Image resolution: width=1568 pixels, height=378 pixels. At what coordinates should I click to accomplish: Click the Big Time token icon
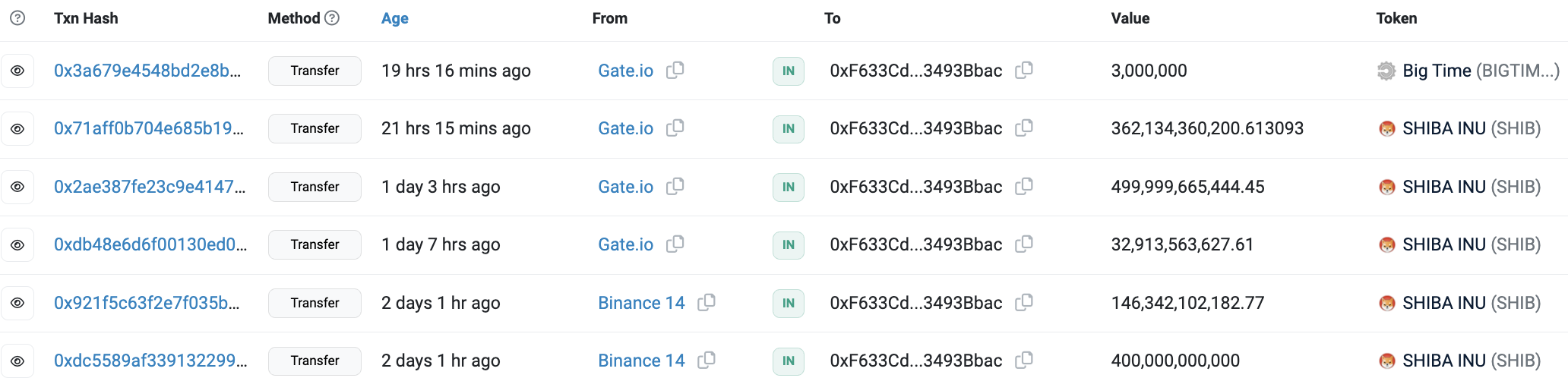coord(1386,71)
